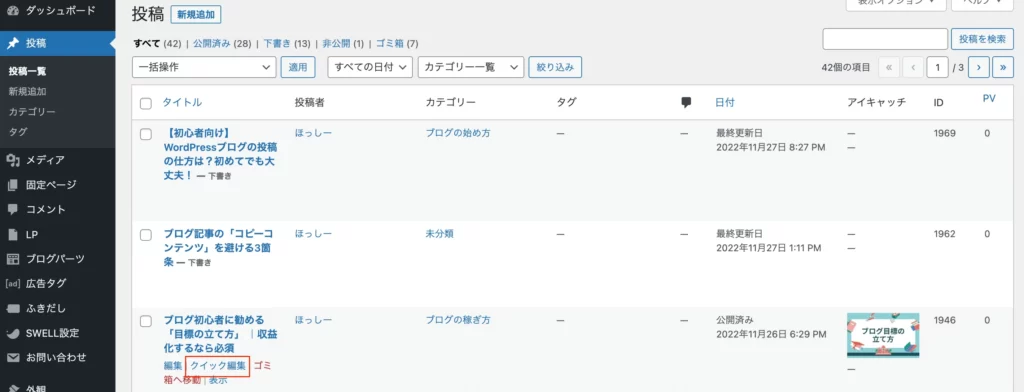This screenshot has height=392, width=1024.
Task: Toggle the select-all checkbox in table header
Action: click(146, 103)
